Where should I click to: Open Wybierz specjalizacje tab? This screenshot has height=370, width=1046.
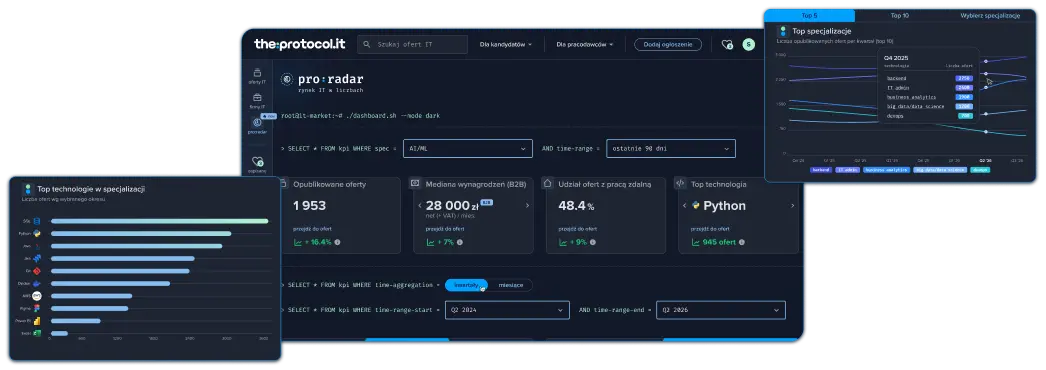click(991, 15)
